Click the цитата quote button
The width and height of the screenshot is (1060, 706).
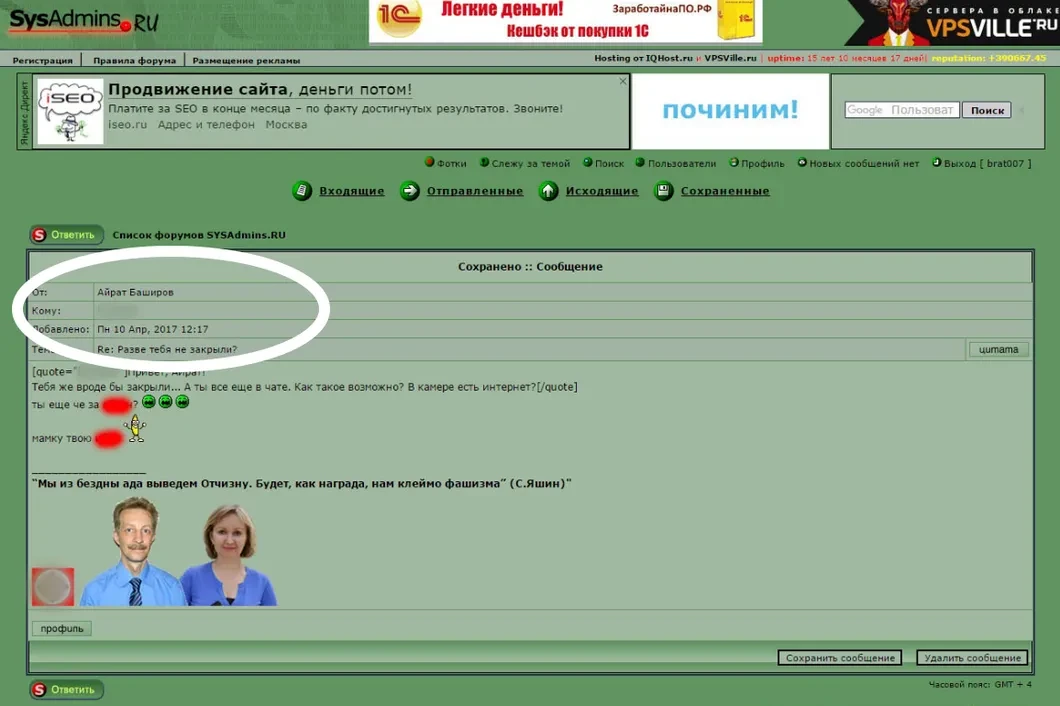click(998, 349)
